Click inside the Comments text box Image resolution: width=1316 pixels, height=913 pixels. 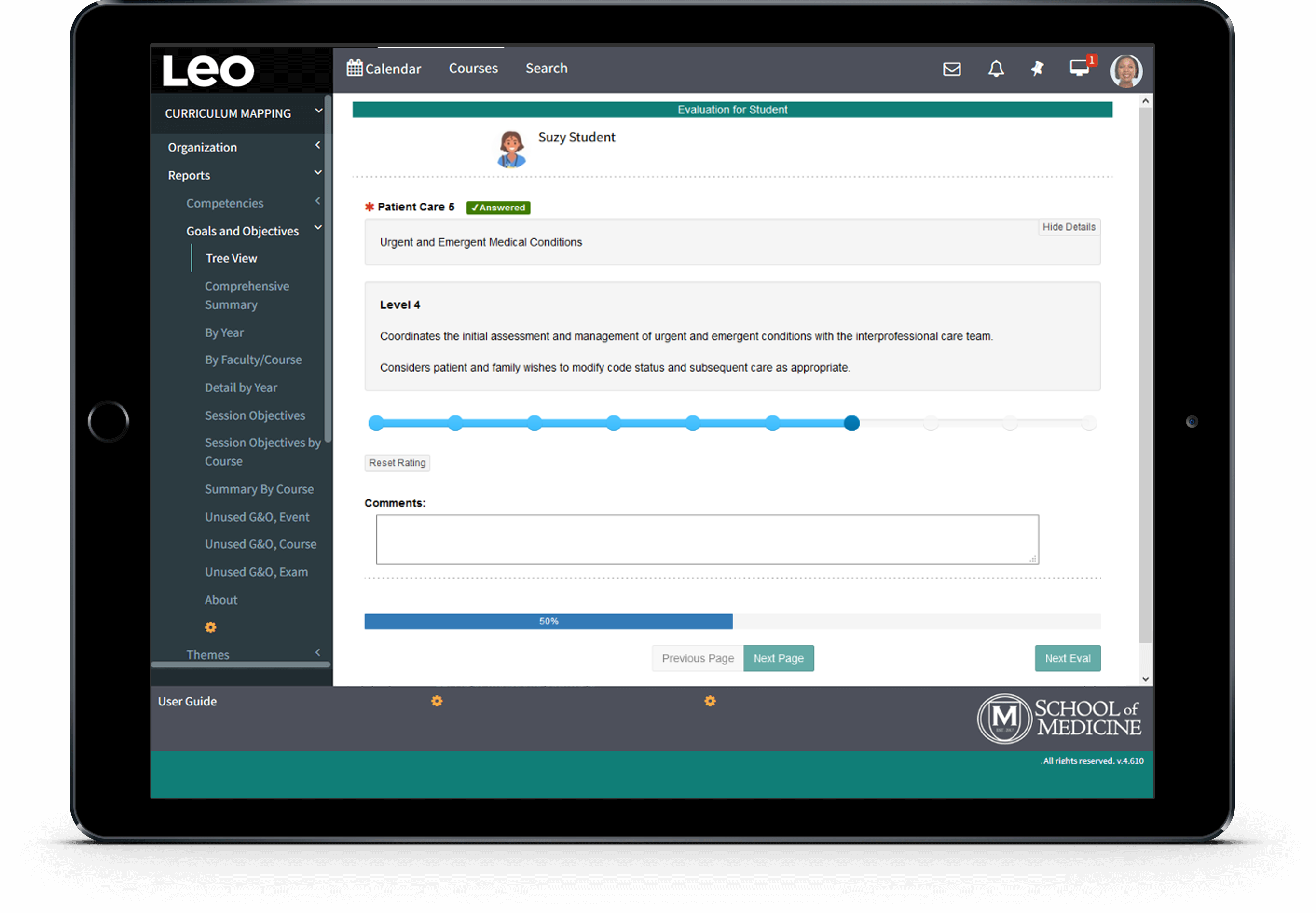pos(706,539)
